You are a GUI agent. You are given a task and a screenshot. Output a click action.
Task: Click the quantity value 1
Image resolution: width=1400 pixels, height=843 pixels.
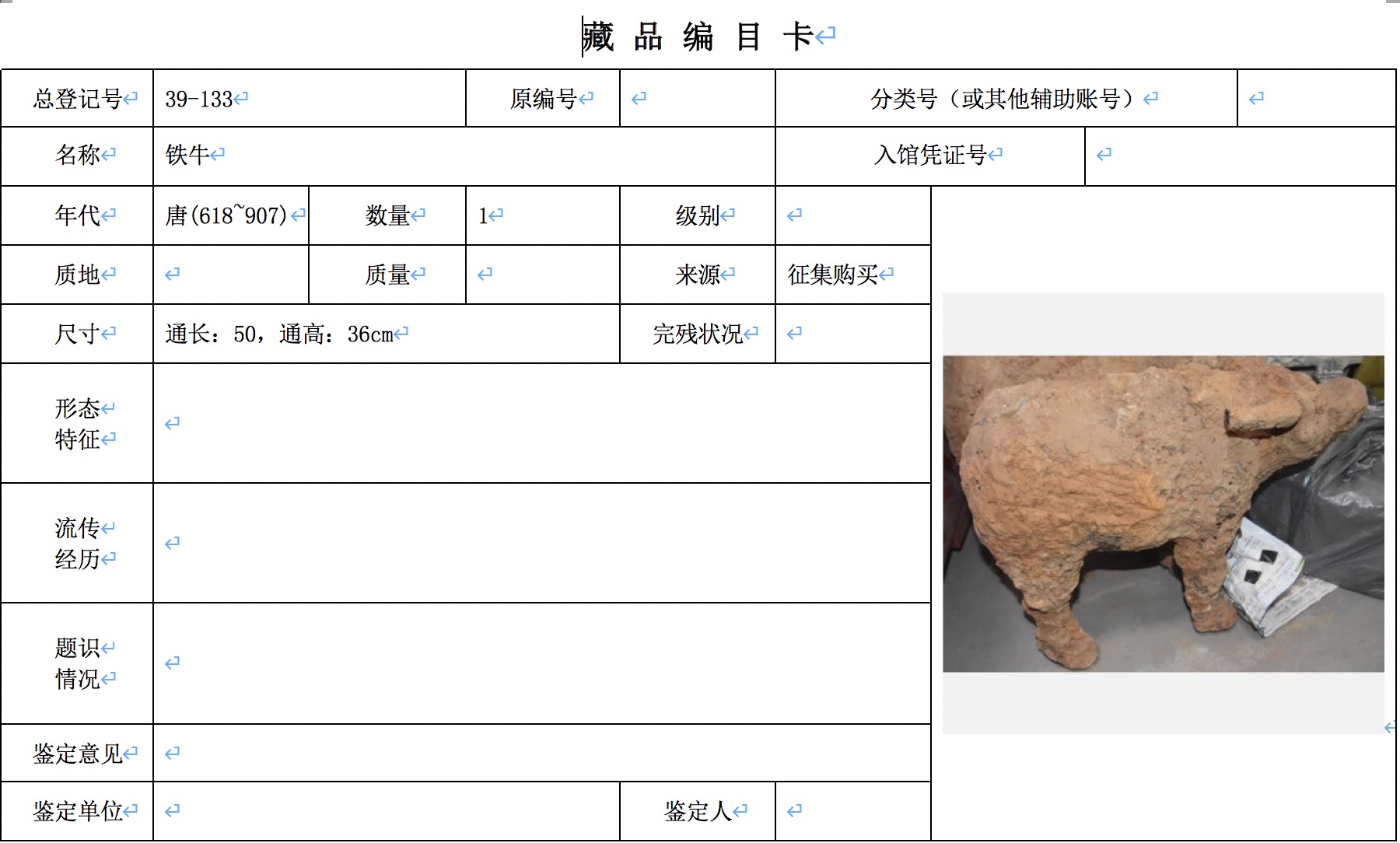click(x=483, y=215)
